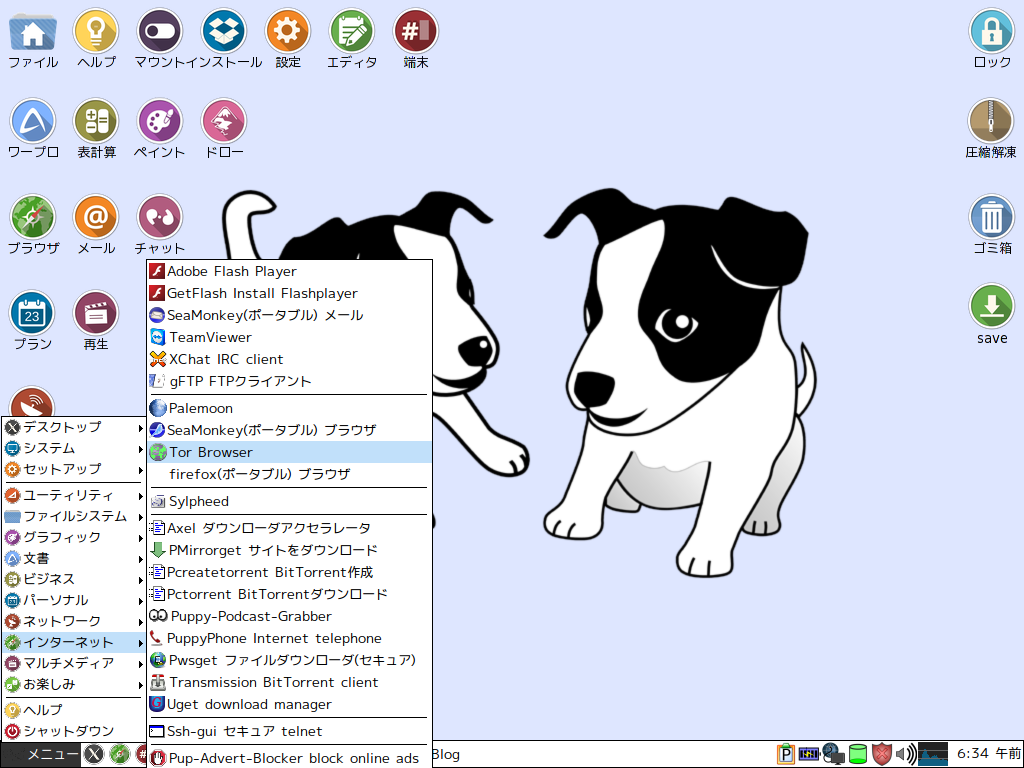Open gFTP FTPクライアント entry

pyautogui.click(x=290, y=381)
